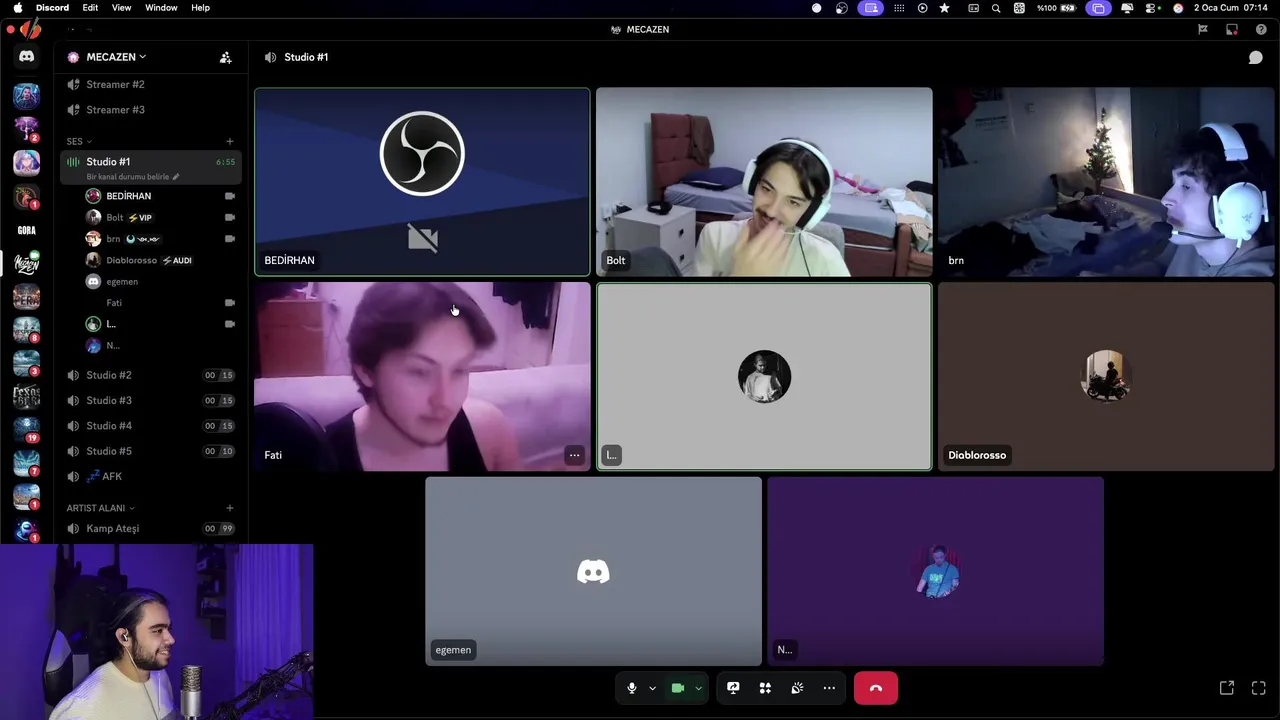Open the Discord app menu

(x=52, y=8)
